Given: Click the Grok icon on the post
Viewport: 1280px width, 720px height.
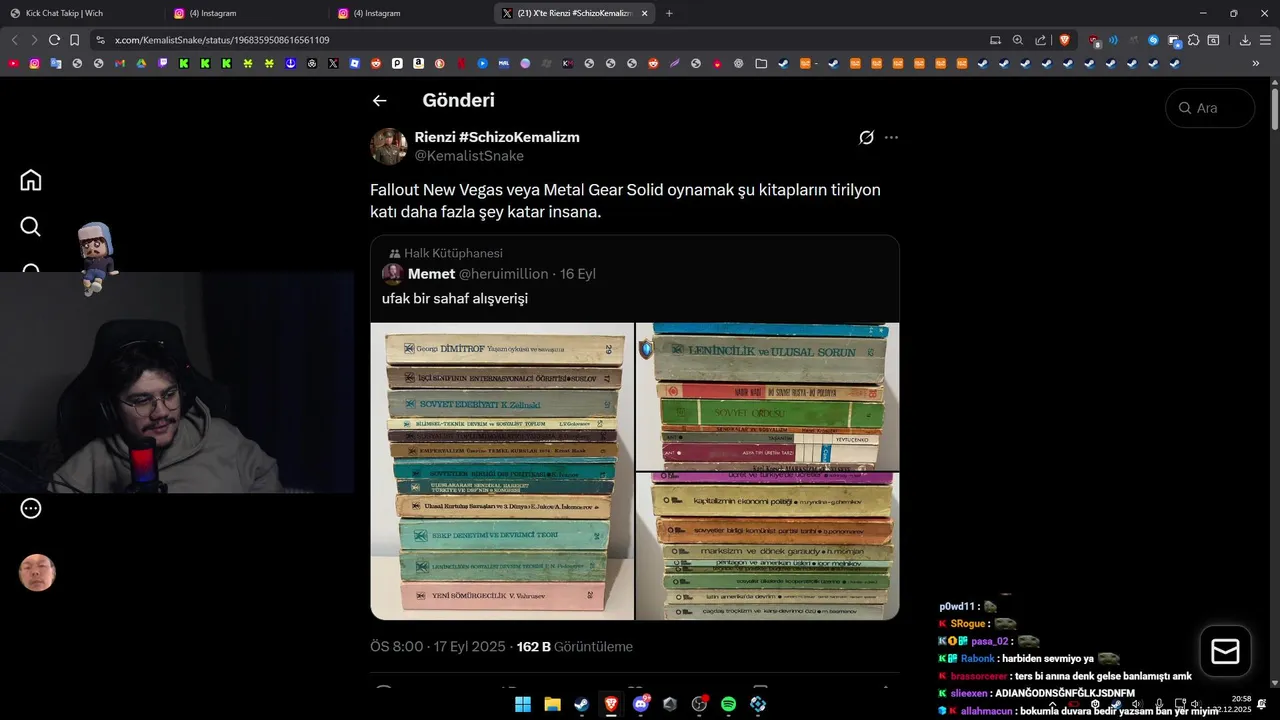Looking at the screenshot, I should [x=867, y=137].
